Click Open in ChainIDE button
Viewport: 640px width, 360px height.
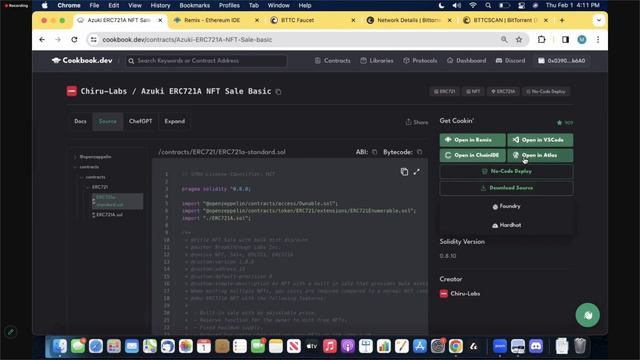[472, 156]
